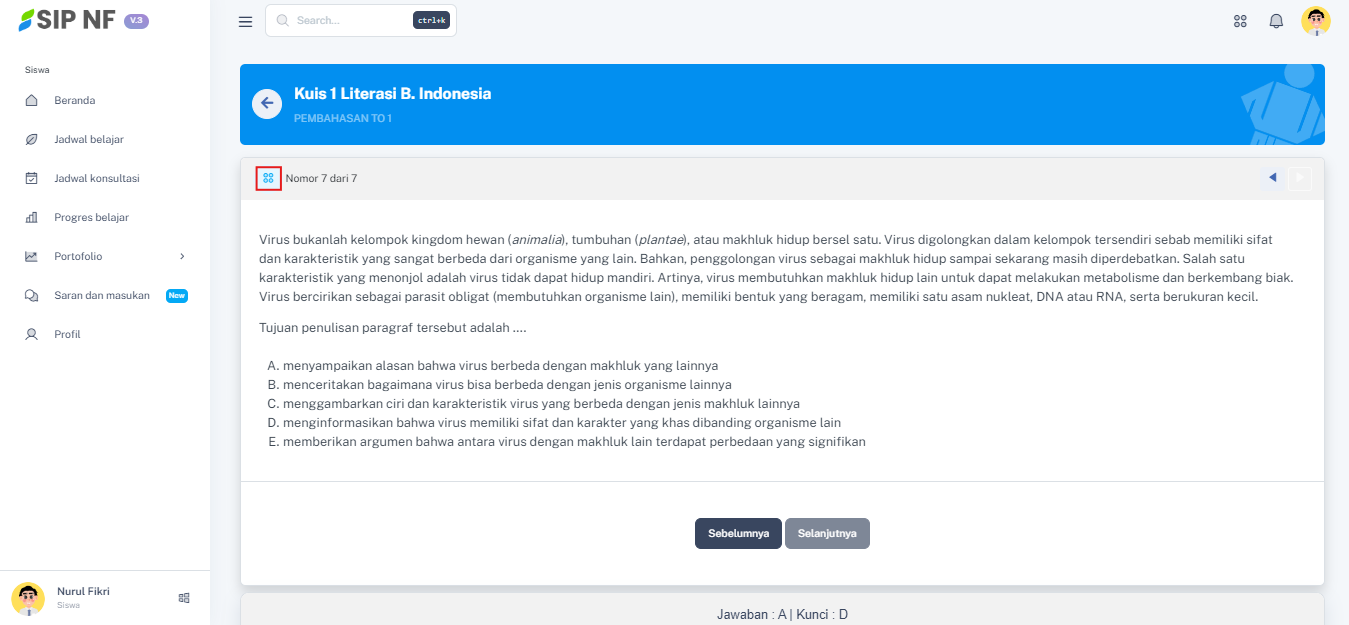This screenshot has height=625, width=1349.
Task: Open Saran dan masukan menu item
Action: (101, 295)
